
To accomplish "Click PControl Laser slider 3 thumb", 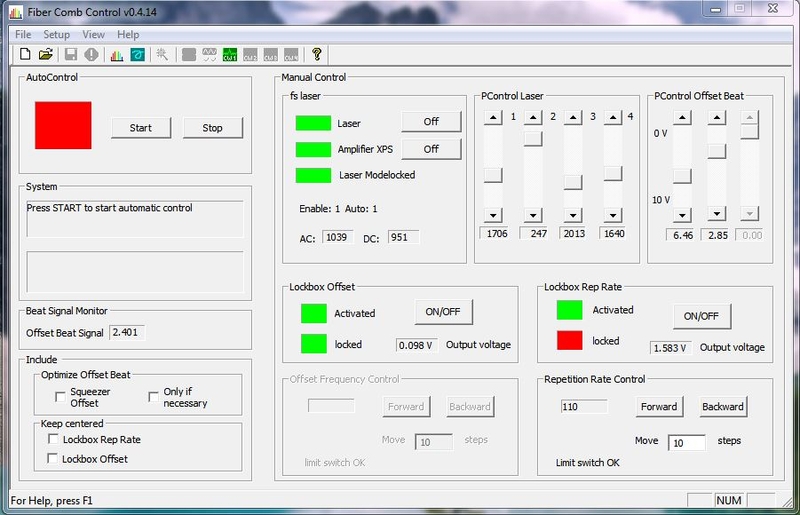I will (x=573, y=182).
